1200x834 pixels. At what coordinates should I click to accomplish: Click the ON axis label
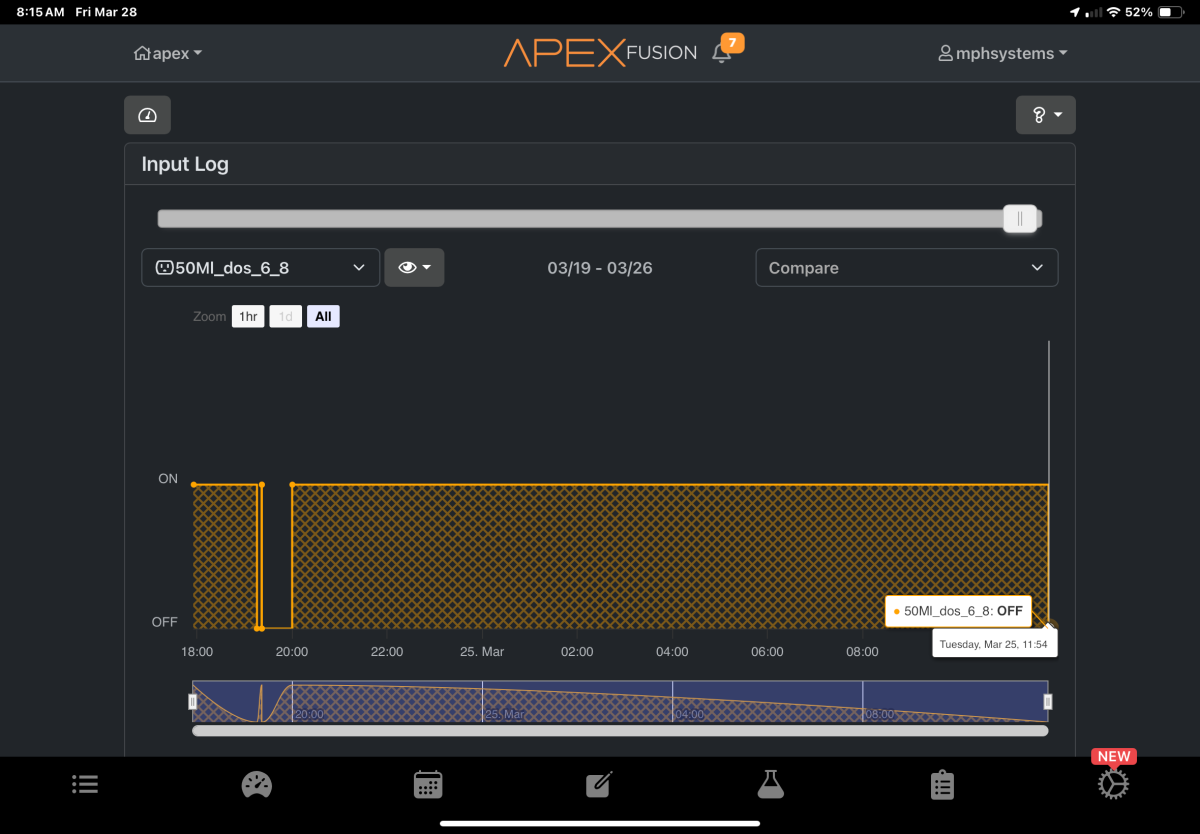[168, 479]
